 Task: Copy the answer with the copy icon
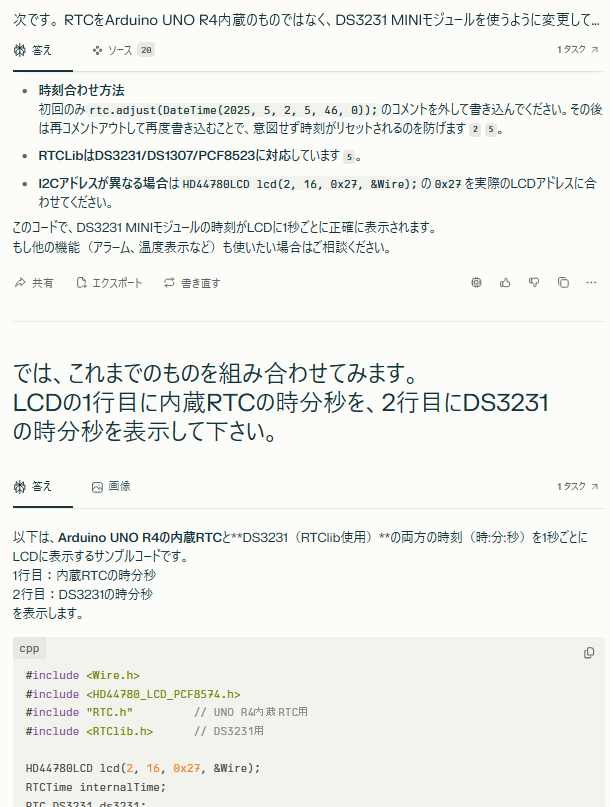coord(563,283)
